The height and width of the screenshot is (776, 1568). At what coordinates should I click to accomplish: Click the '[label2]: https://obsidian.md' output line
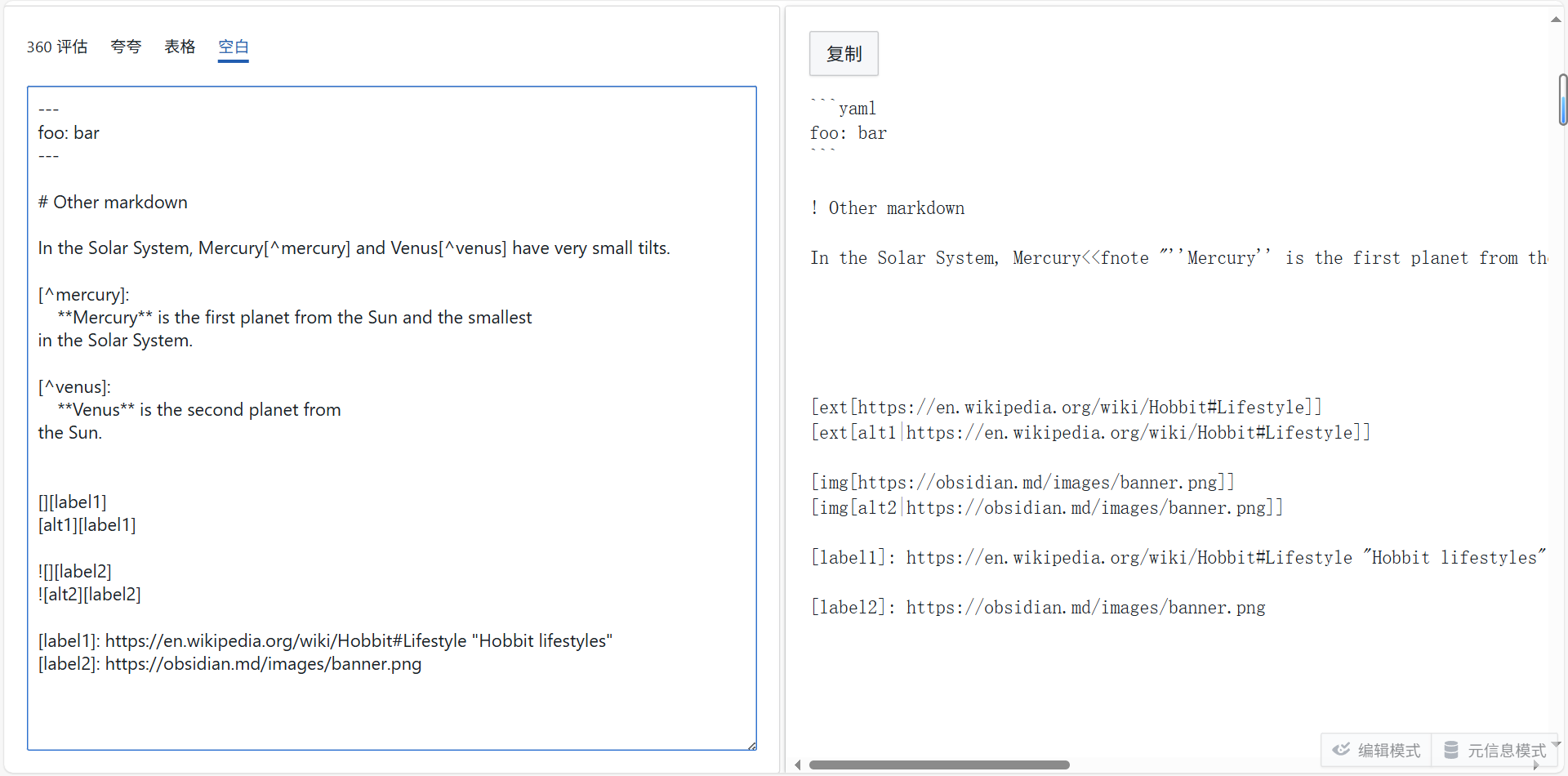click(1038, 607)
